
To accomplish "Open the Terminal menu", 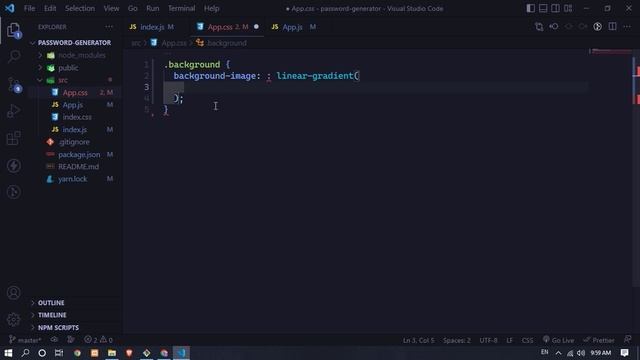I will pos(181,8).
